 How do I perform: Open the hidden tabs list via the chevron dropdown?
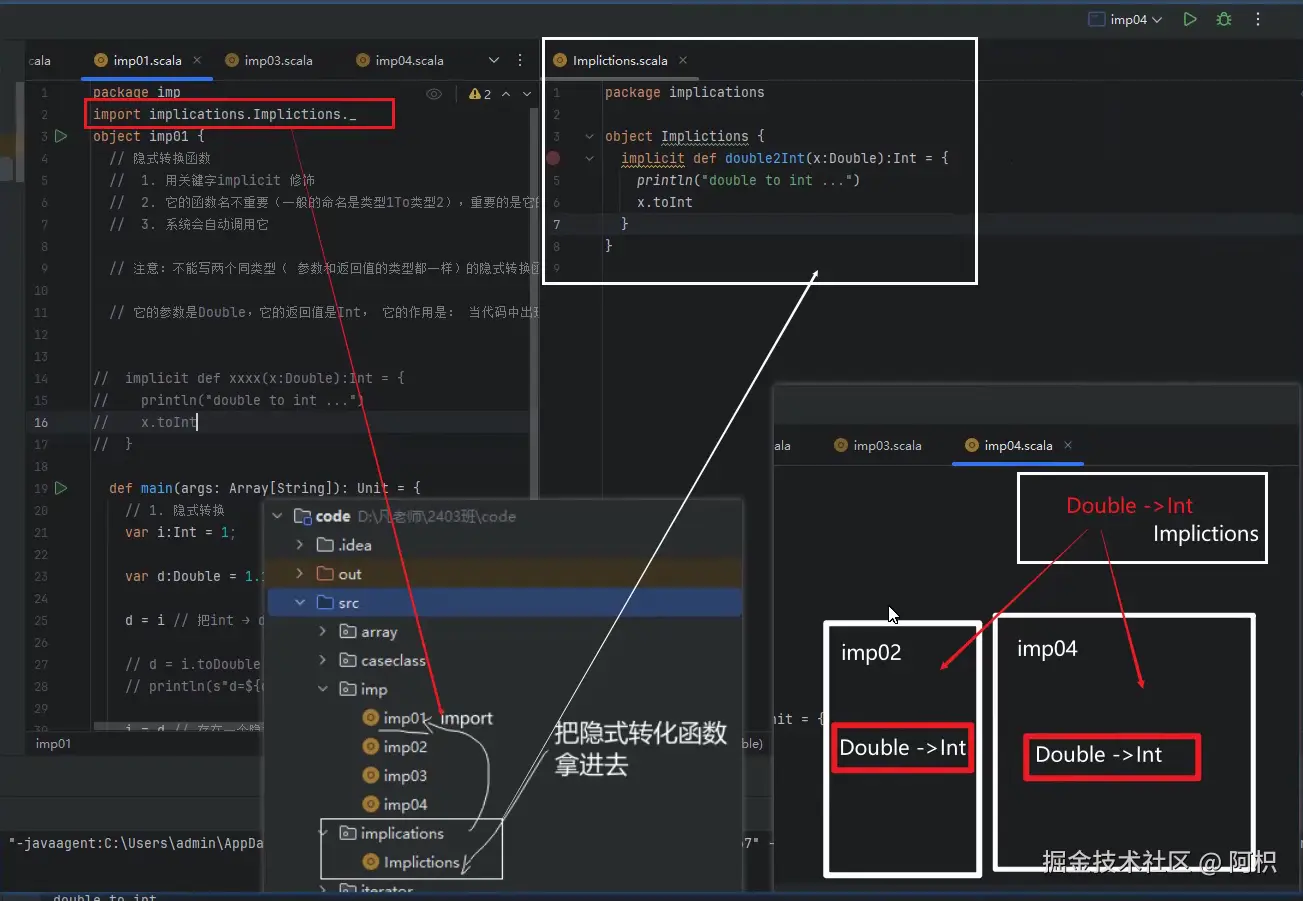tap(493, 60)
